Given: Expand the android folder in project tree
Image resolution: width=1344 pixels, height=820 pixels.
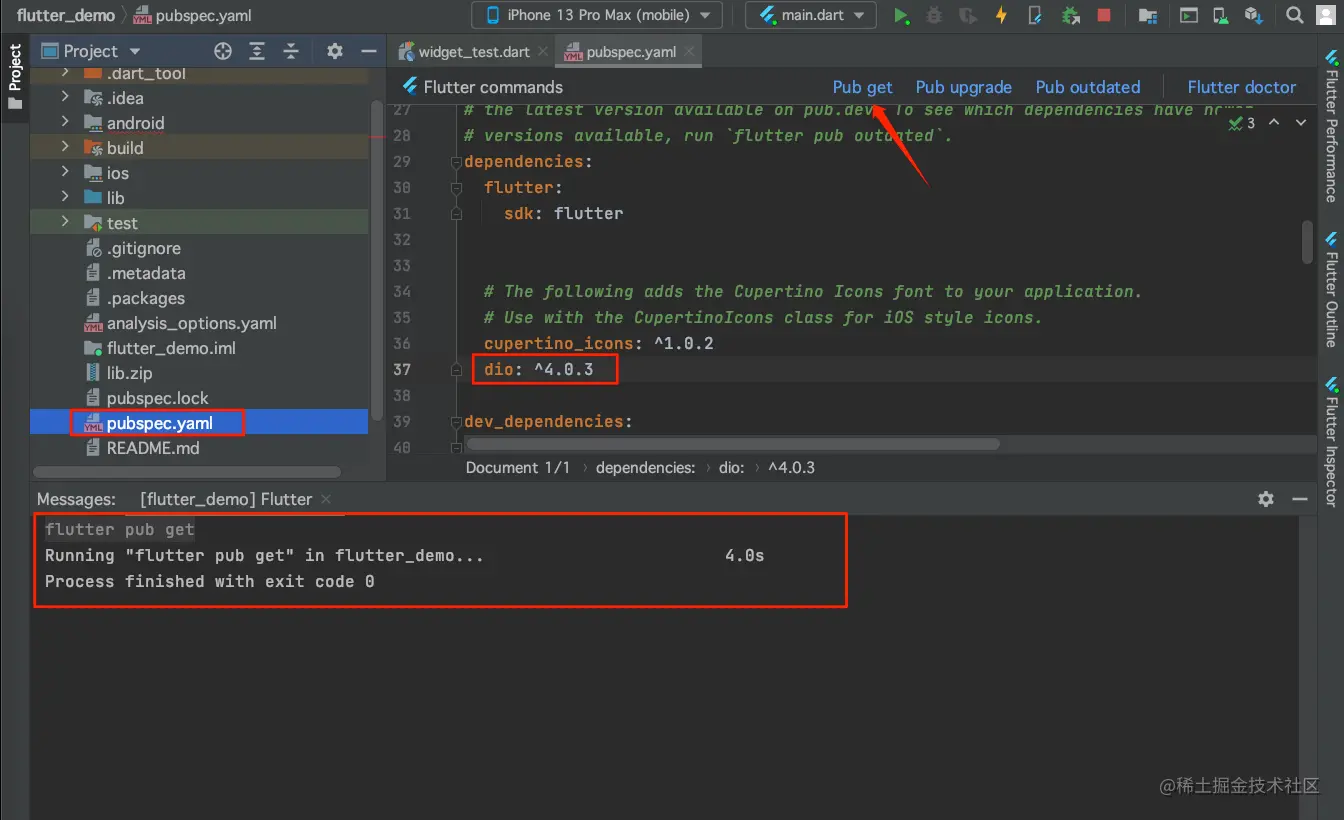Looking at the screenshot, I should tap(65, 123).
